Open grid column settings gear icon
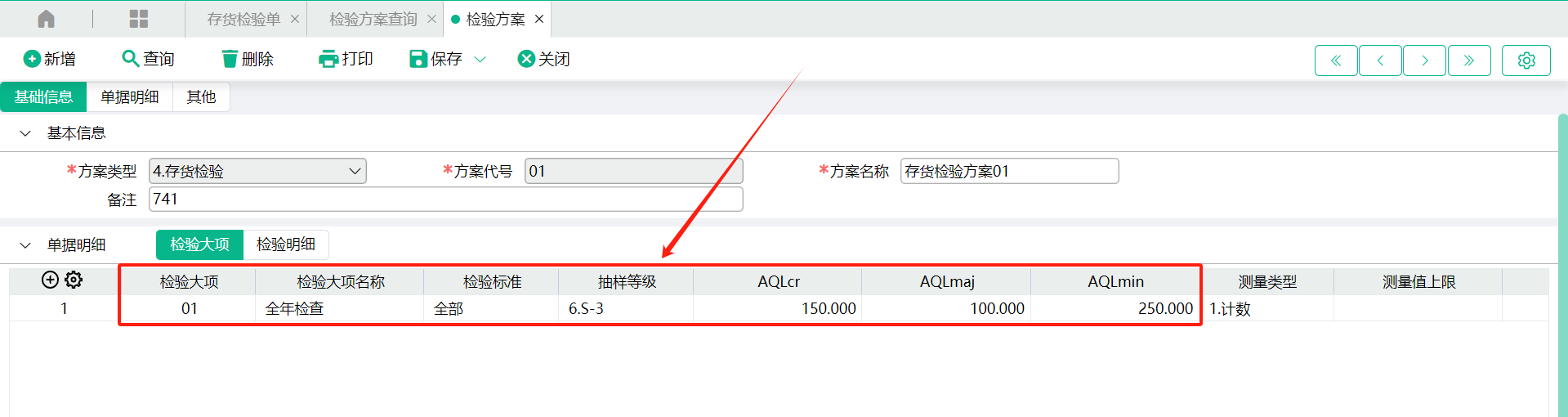The image size is (1568, 417). pyautogui.click(x=74, y=280)
